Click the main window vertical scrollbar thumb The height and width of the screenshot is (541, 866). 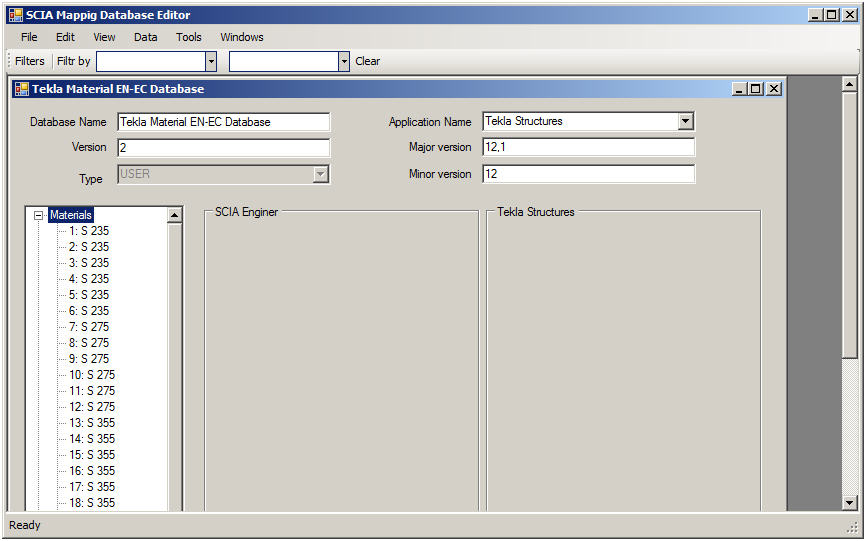pyautogui.click(x=850, y=225)
